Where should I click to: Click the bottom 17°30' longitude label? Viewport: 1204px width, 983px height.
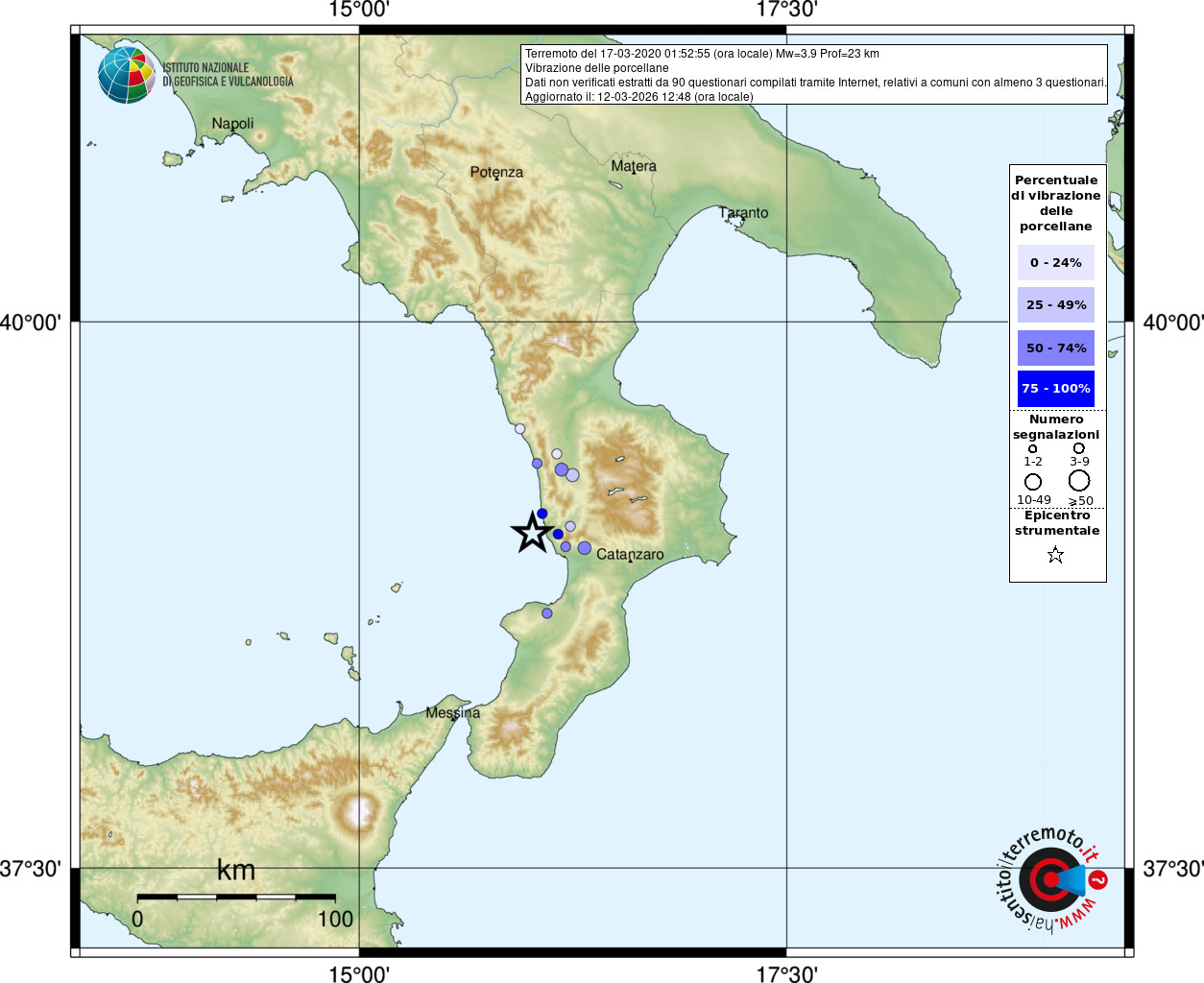click(x=786, y=973)
